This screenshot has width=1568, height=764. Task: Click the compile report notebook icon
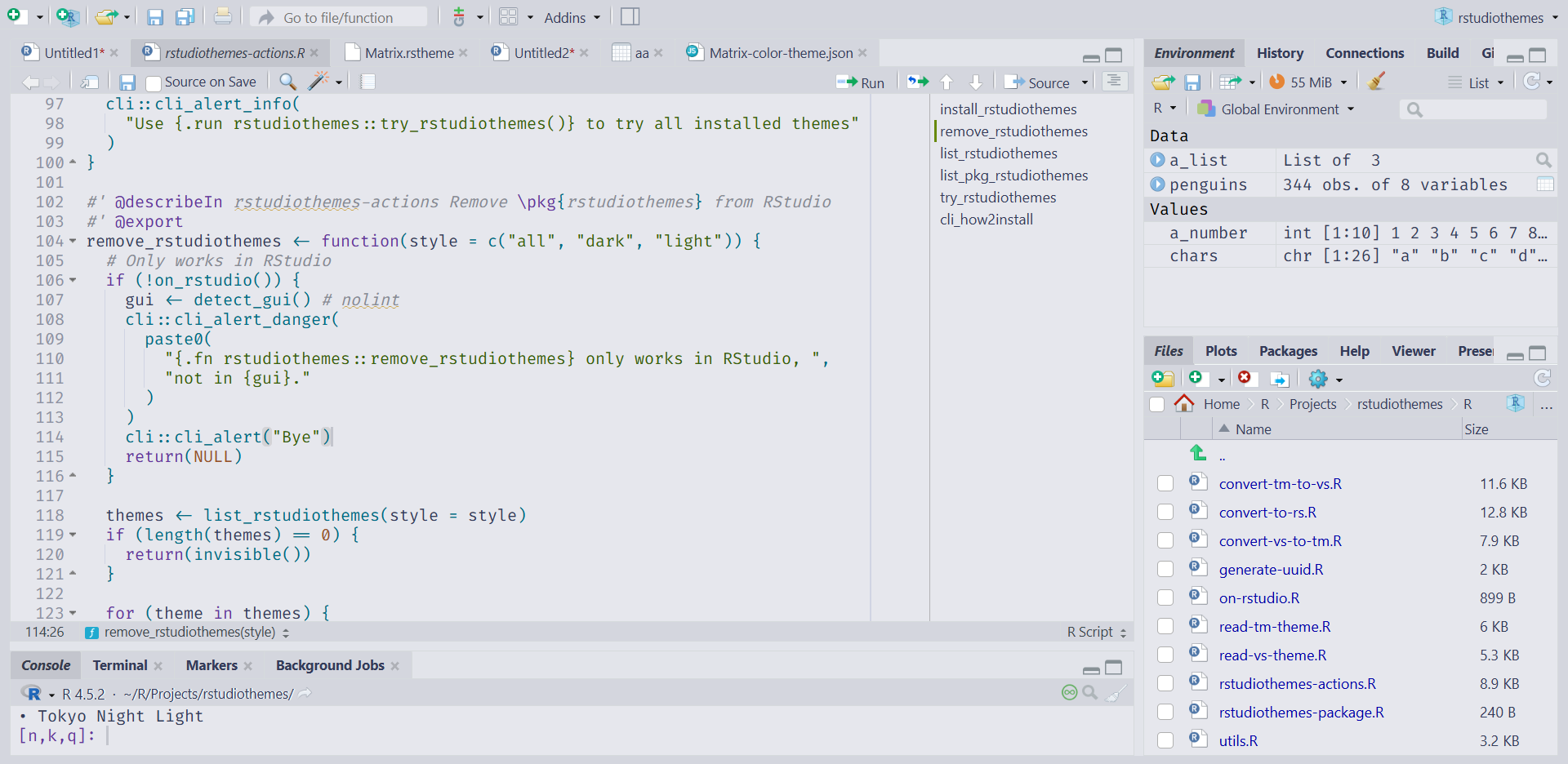[x=368, y=82]
